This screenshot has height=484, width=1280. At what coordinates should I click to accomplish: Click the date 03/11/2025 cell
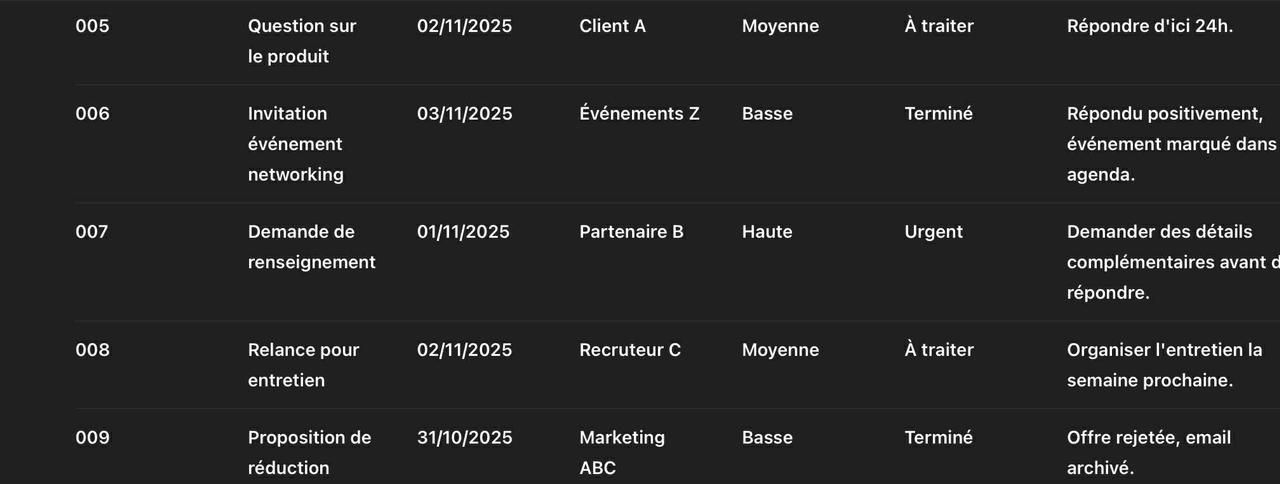click(x=464, y=114)
